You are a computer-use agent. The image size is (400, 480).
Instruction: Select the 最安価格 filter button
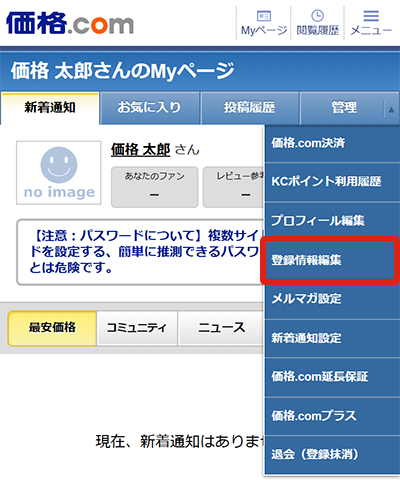pyautogui.click(x=52, y=328)
